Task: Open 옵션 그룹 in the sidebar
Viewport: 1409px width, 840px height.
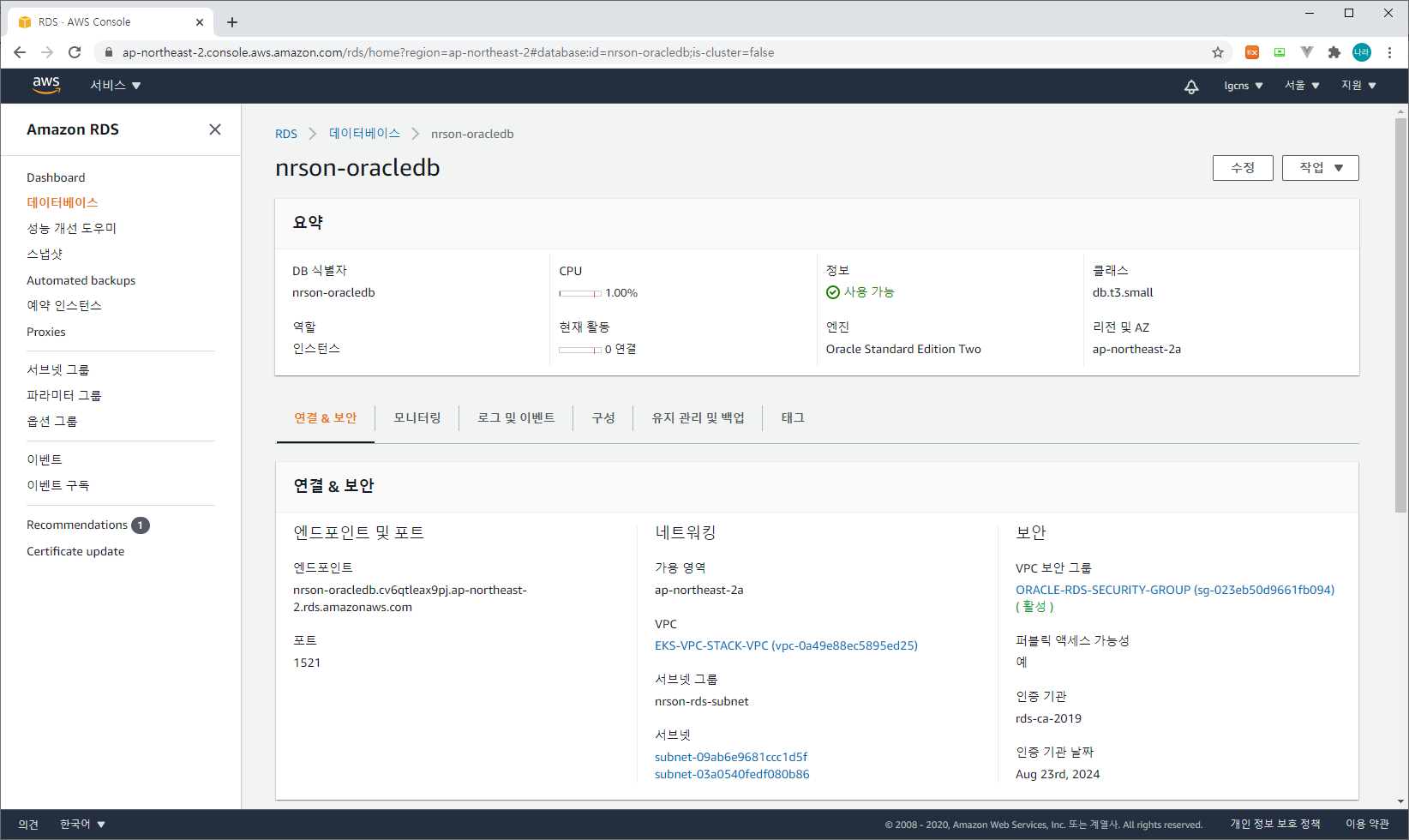Action: [52, 422]
